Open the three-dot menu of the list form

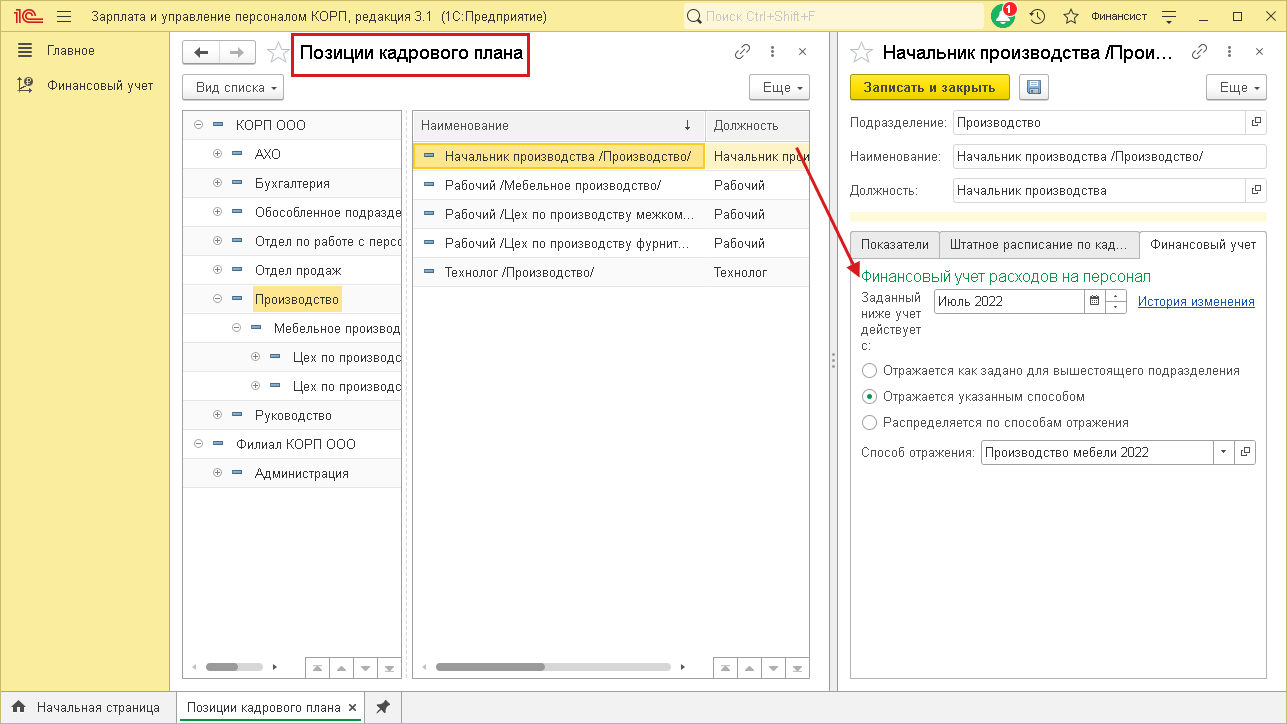click(x=772, y=52)
